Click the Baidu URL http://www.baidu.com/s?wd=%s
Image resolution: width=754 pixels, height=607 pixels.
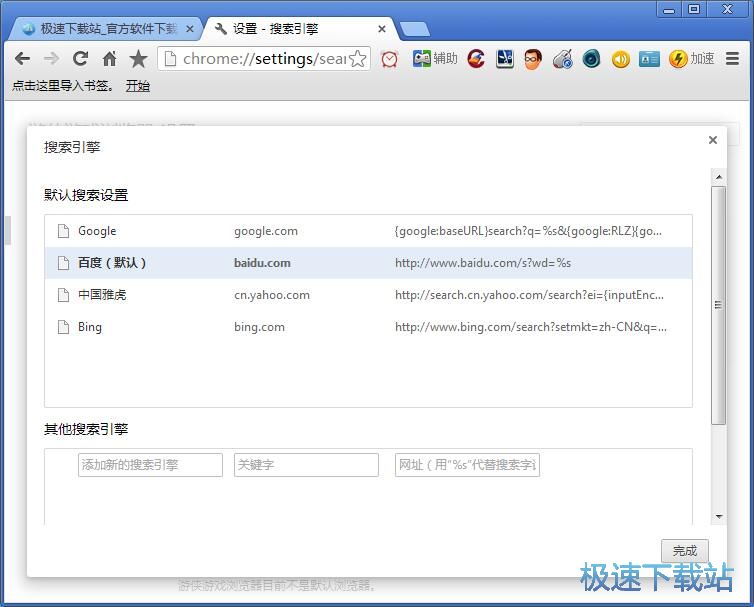click(483, 263)
